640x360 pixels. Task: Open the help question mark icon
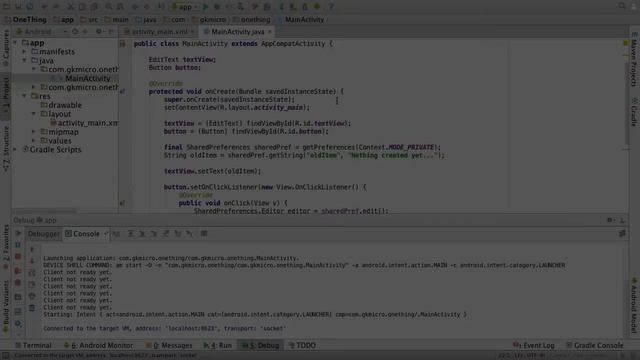click(x=331, y=7)
